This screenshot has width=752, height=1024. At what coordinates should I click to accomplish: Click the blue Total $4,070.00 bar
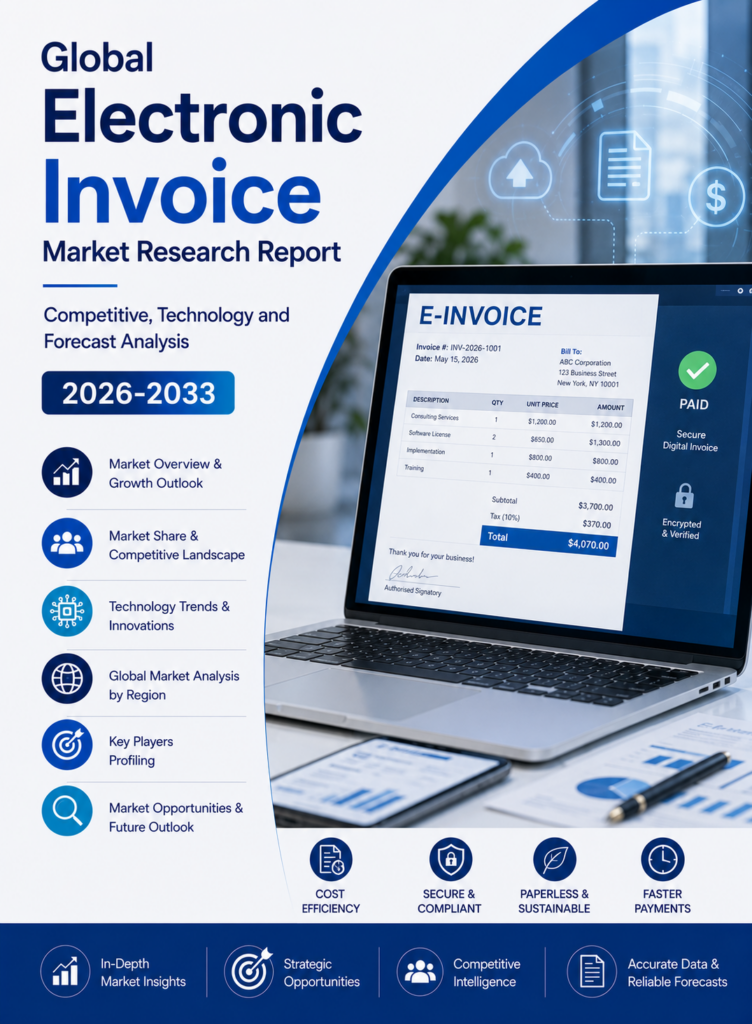click(x=548, y=541)
